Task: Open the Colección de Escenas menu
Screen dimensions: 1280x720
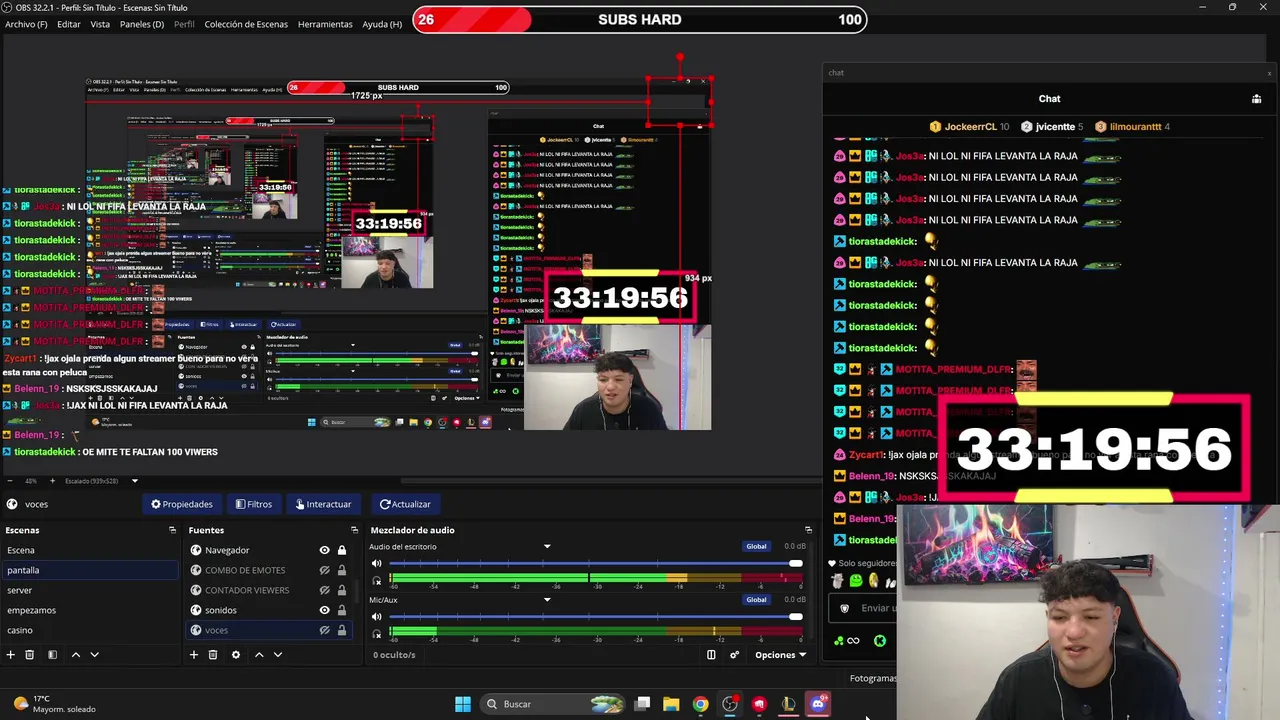Action: pyautogui.click(x=246, y=24)
